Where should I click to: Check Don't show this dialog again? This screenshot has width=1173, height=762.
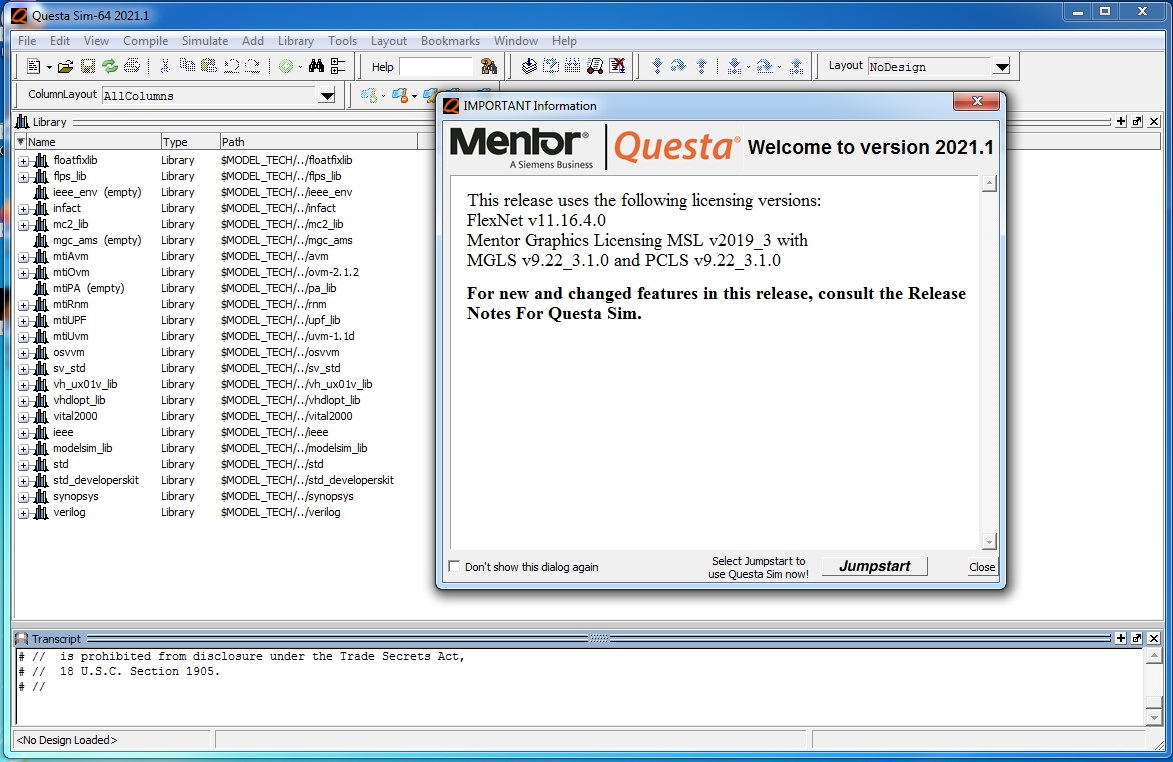(x=454, y=566)
